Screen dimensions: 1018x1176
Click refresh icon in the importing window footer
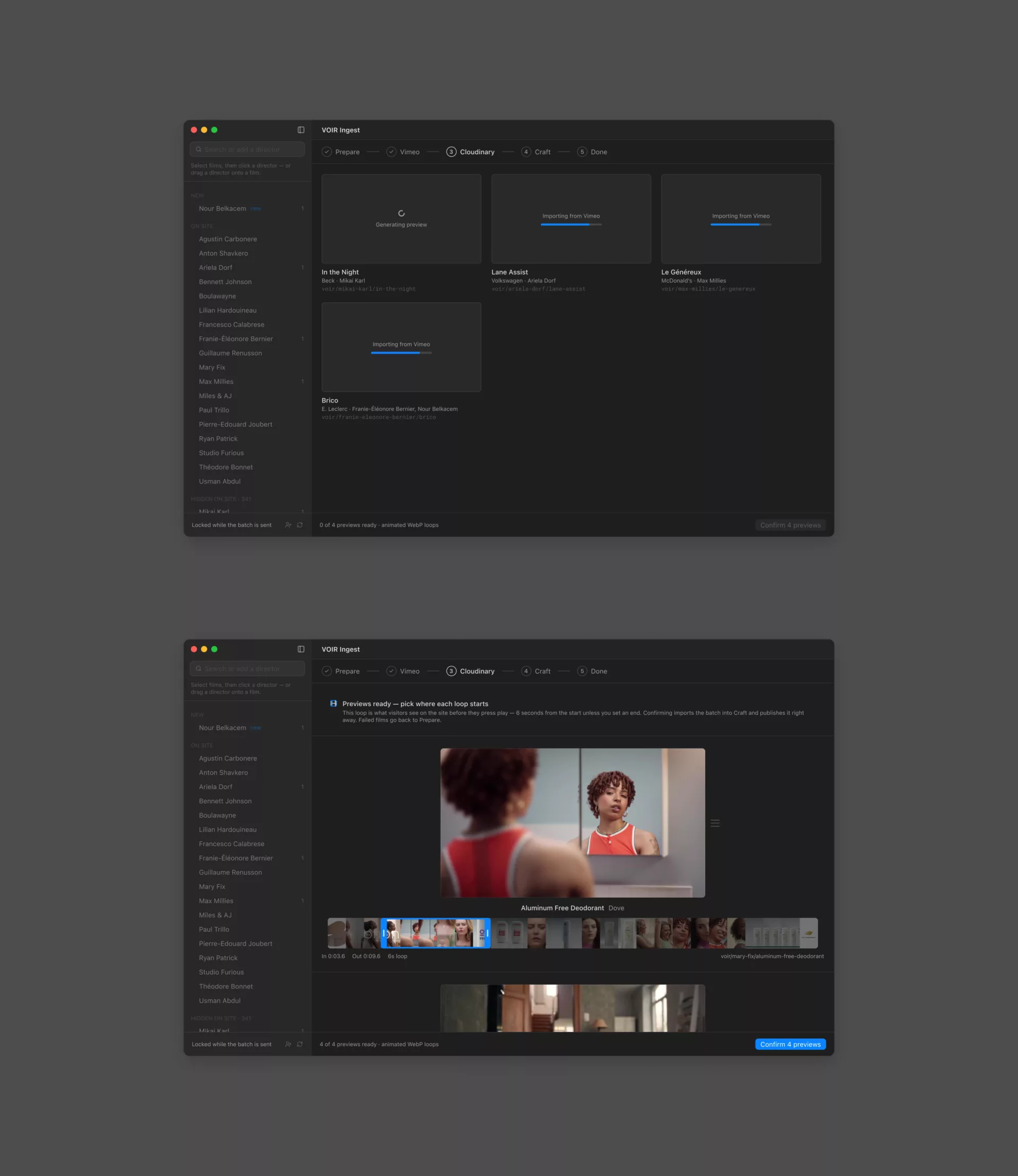tap(300, 525)
